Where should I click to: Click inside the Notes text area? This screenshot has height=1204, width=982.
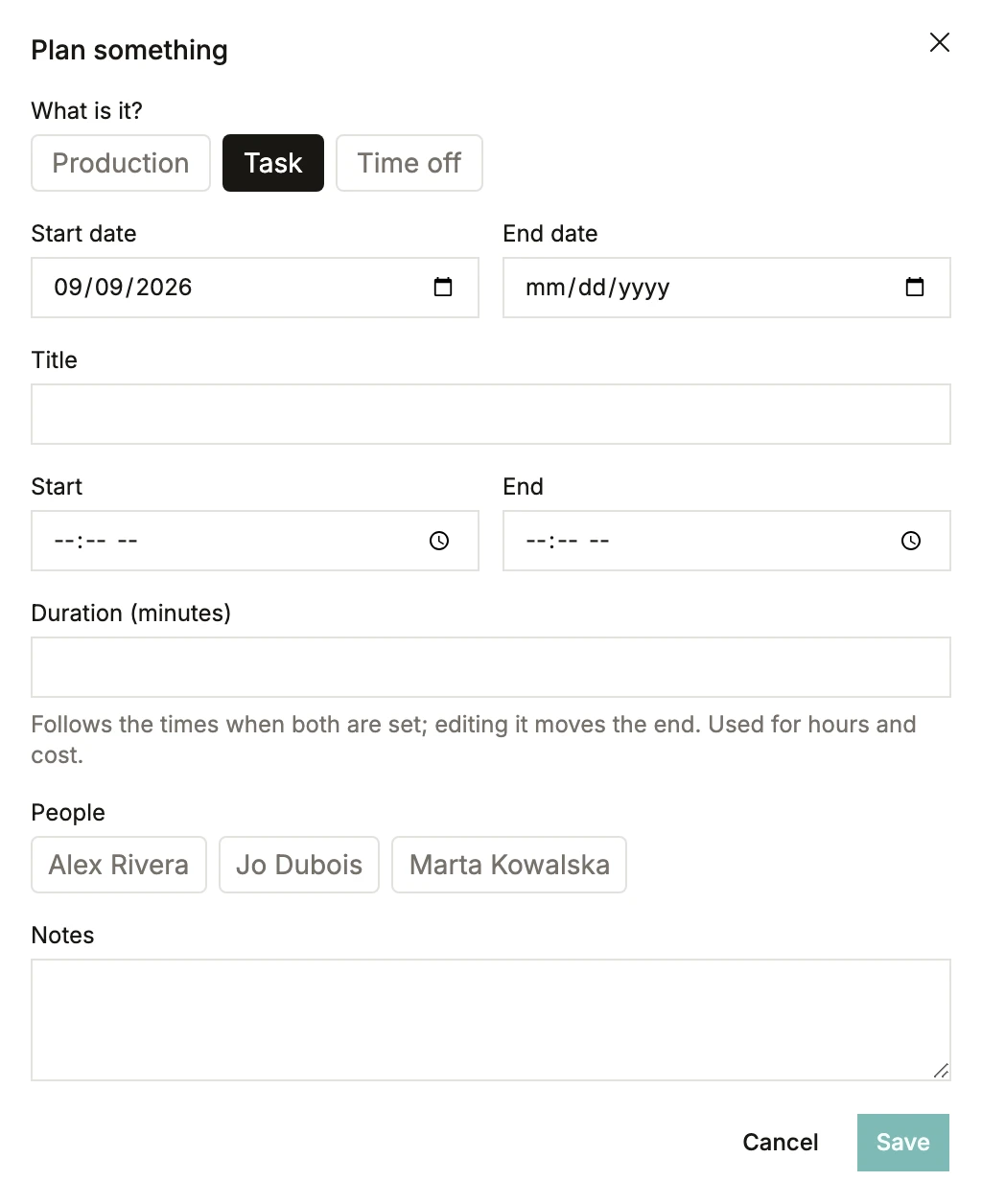coord(491,1020)
